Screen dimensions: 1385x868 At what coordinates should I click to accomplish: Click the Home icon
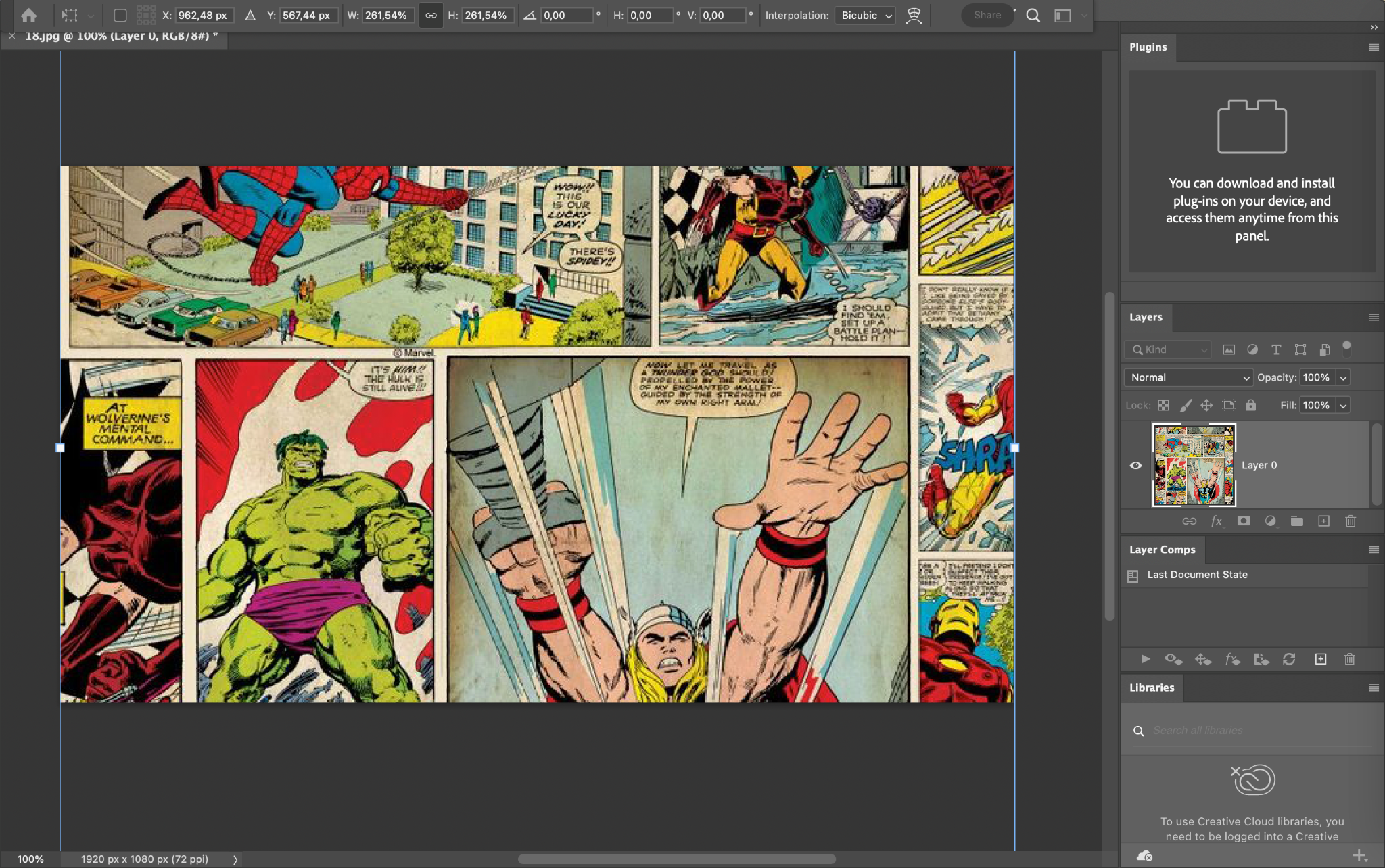click(x=28, y=15)
